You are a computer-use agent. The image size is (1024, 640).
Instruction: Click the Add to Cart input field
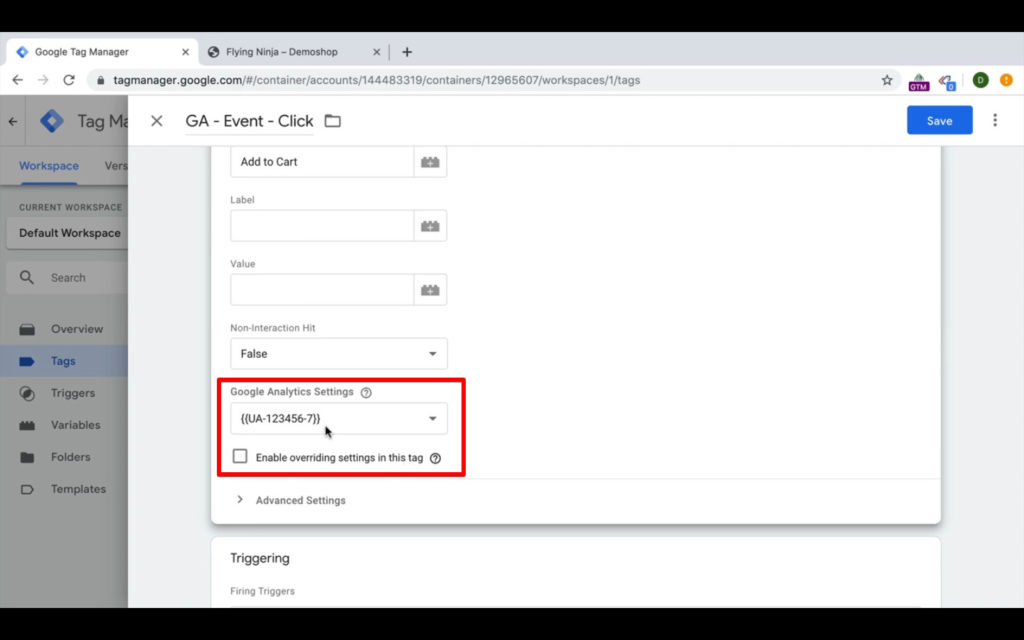pyautogui.click(x=322, y=162)
